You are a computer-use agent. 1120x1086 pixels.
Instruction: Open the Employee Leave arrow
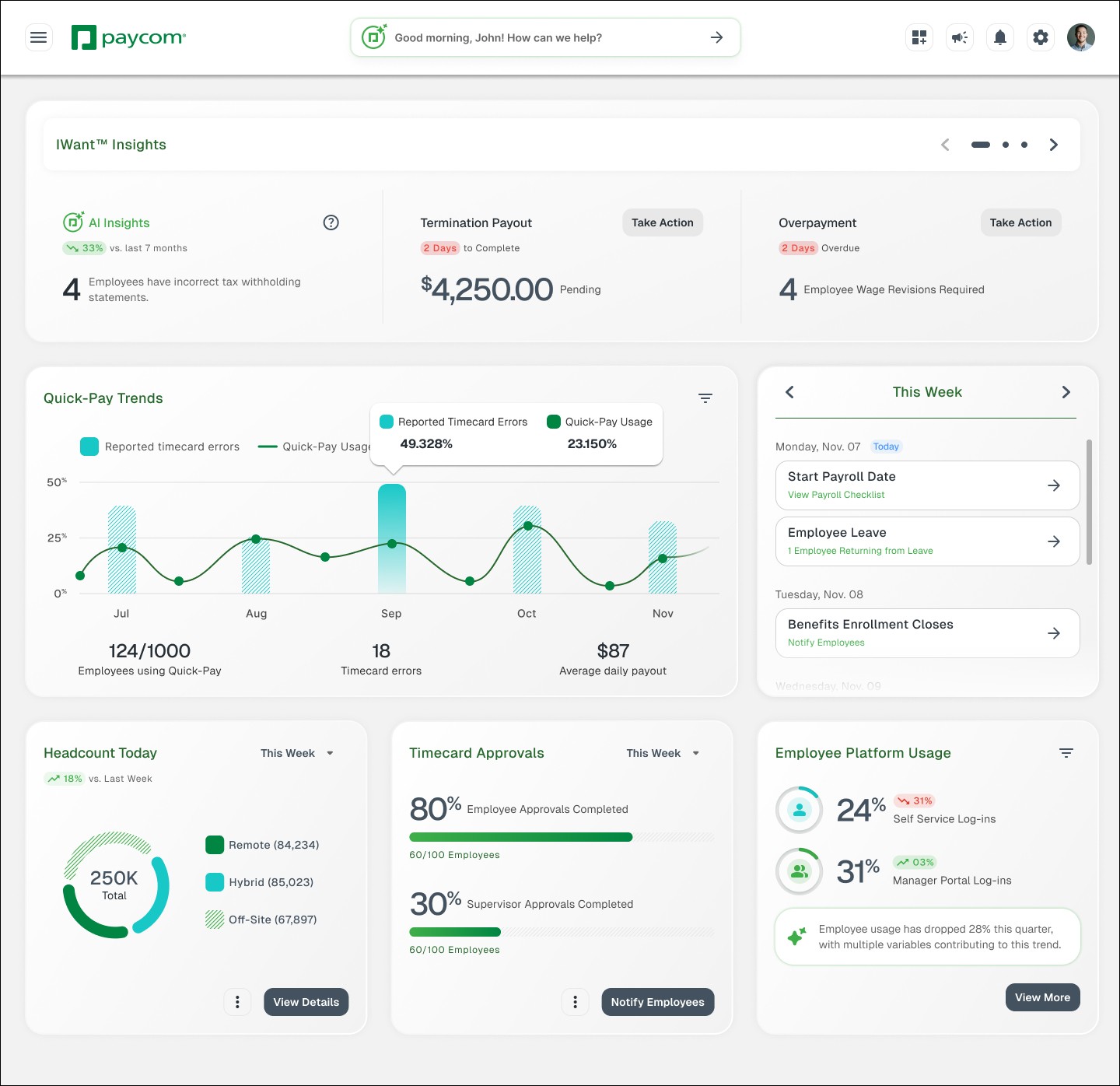[1054, 541]
